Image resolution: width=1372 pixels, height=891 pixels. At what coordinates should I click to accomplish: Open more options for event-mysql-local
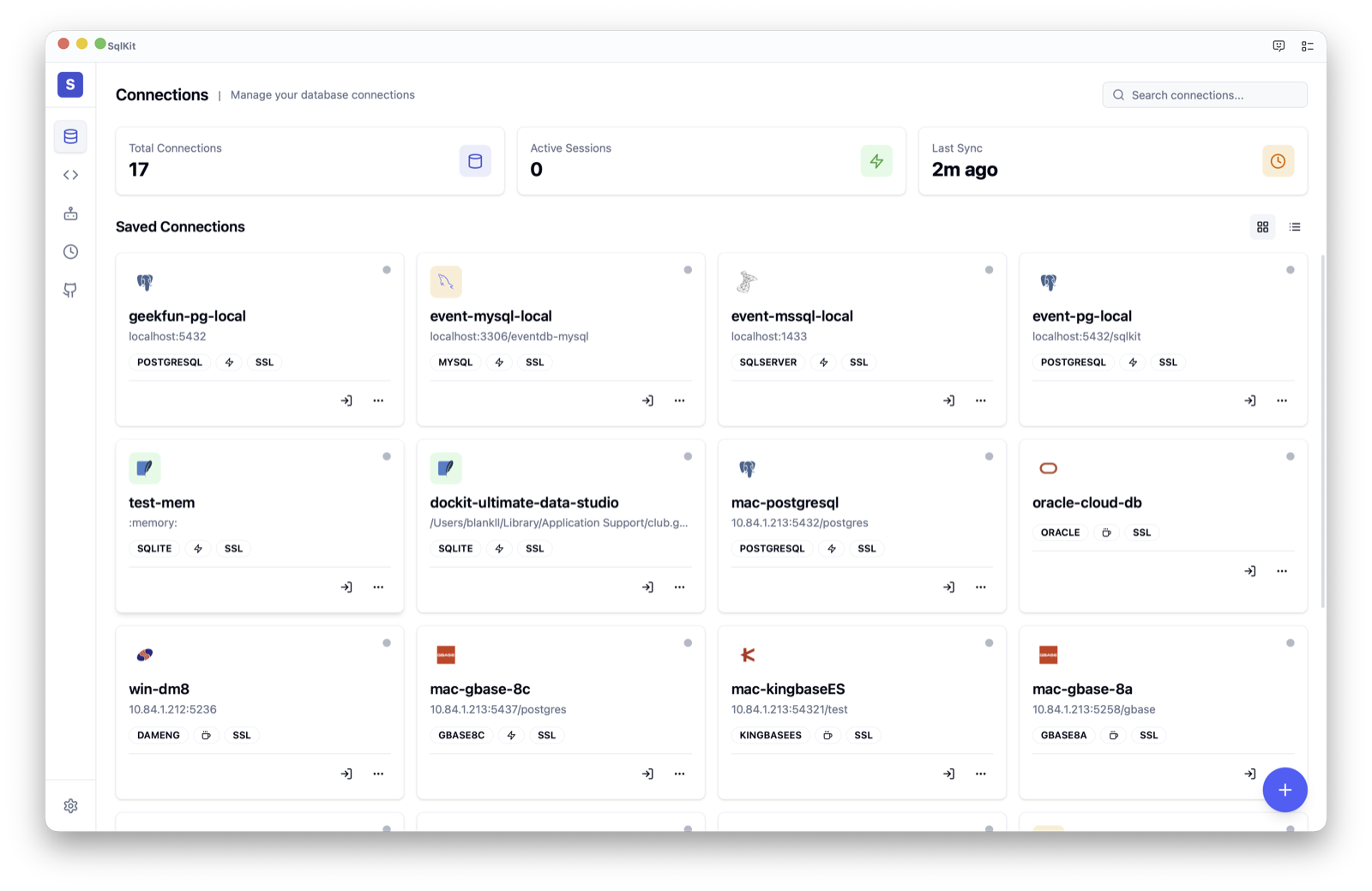click(x=679, y=400)
